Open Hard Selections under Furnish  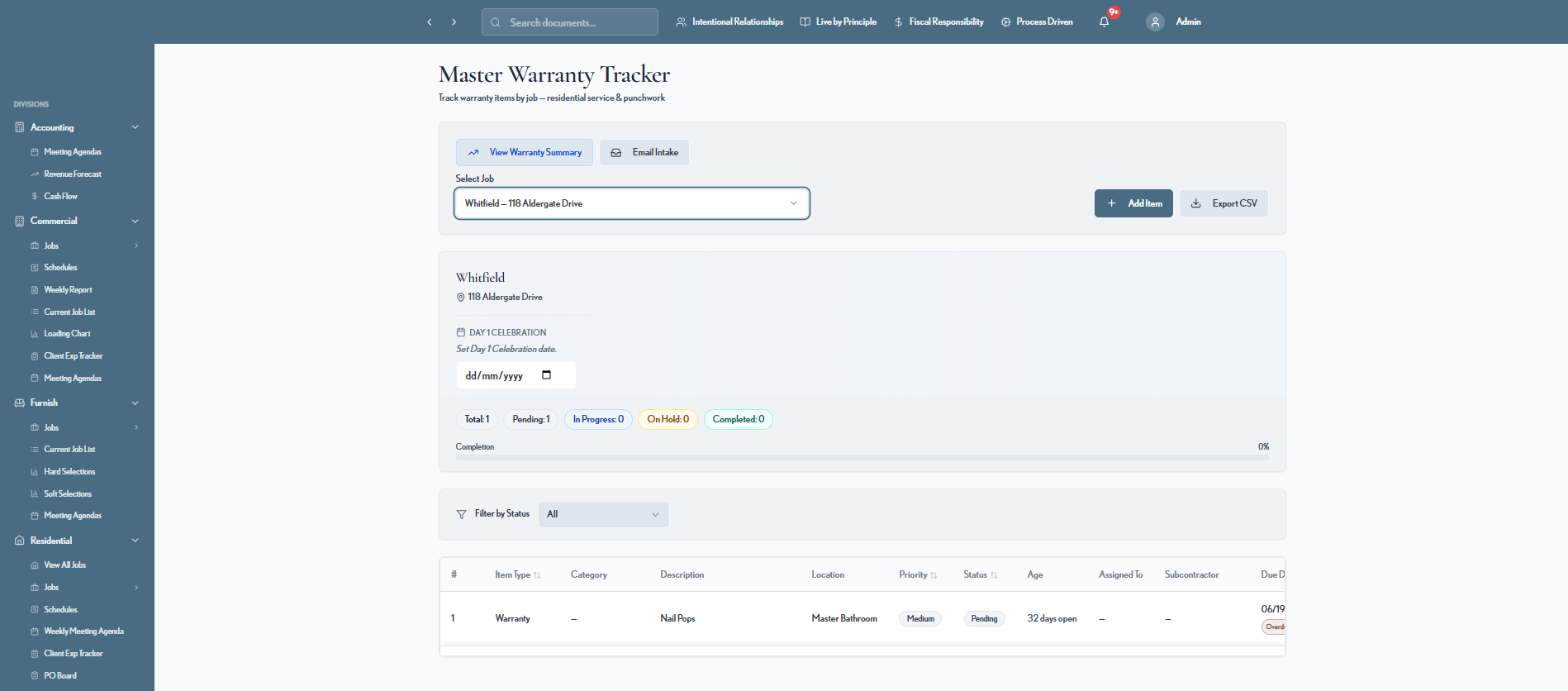tap(69, 472)
